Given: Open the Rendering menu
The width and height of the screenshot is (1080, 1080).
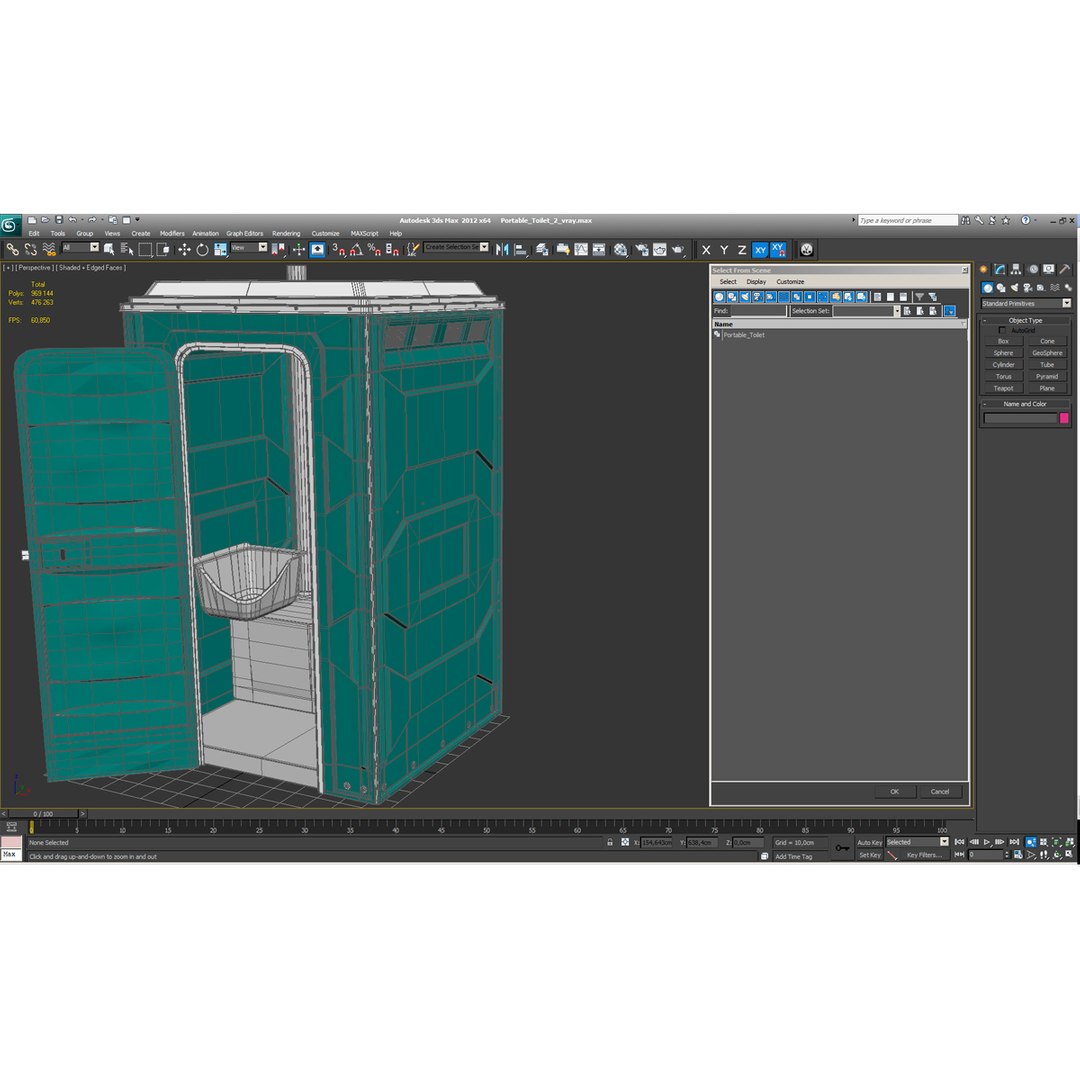Looking at the screenshot, I should pos(286,233).
